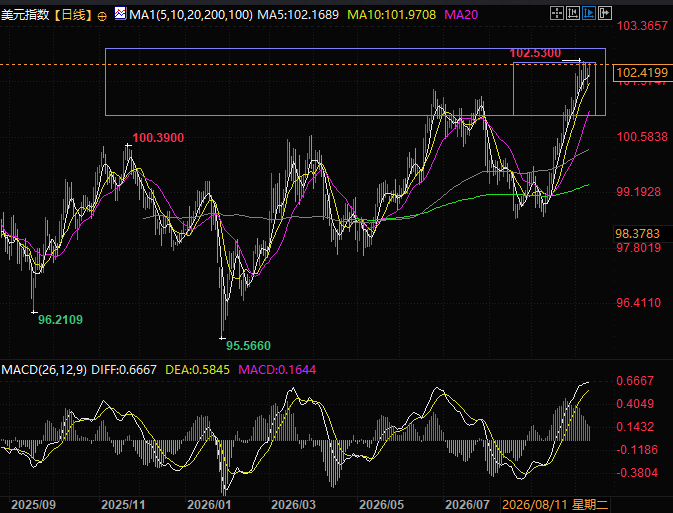673x513 pixels.
Task: Click the 2026/05 date label
Action: 381,505
